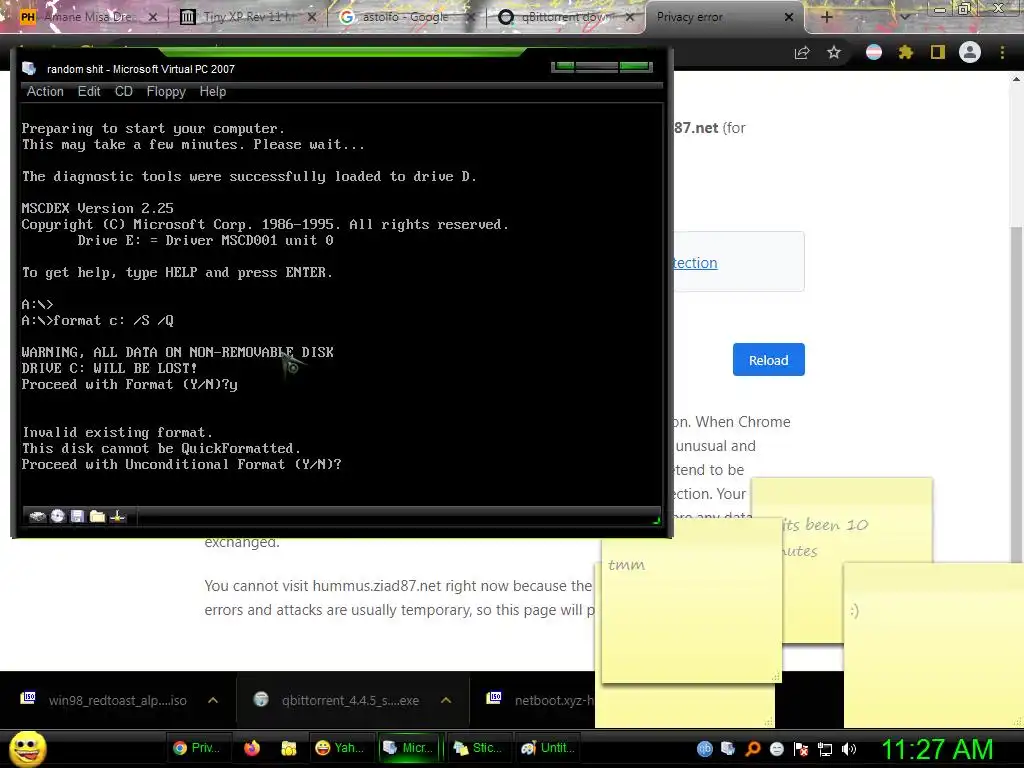Click the flag with red X tray icon
Screen dimensions: 1024x768
[x=801, y=749]
